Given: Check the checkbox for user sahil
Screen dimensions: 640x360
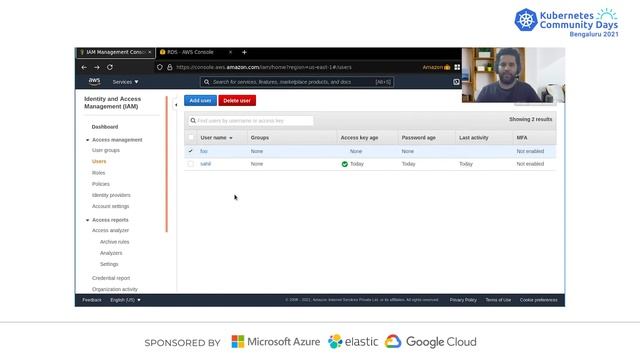Looking at the screenshot, I should click(x=191, y=164).
